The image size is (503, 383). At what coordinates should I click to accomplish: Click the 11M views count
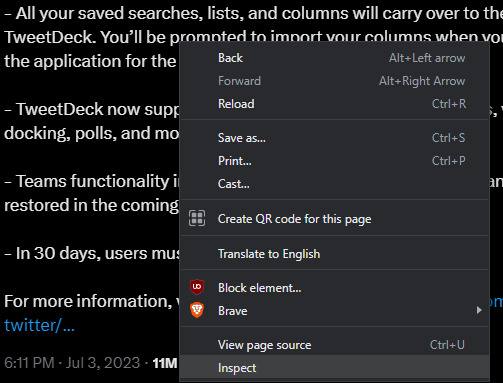coord(165,363)
